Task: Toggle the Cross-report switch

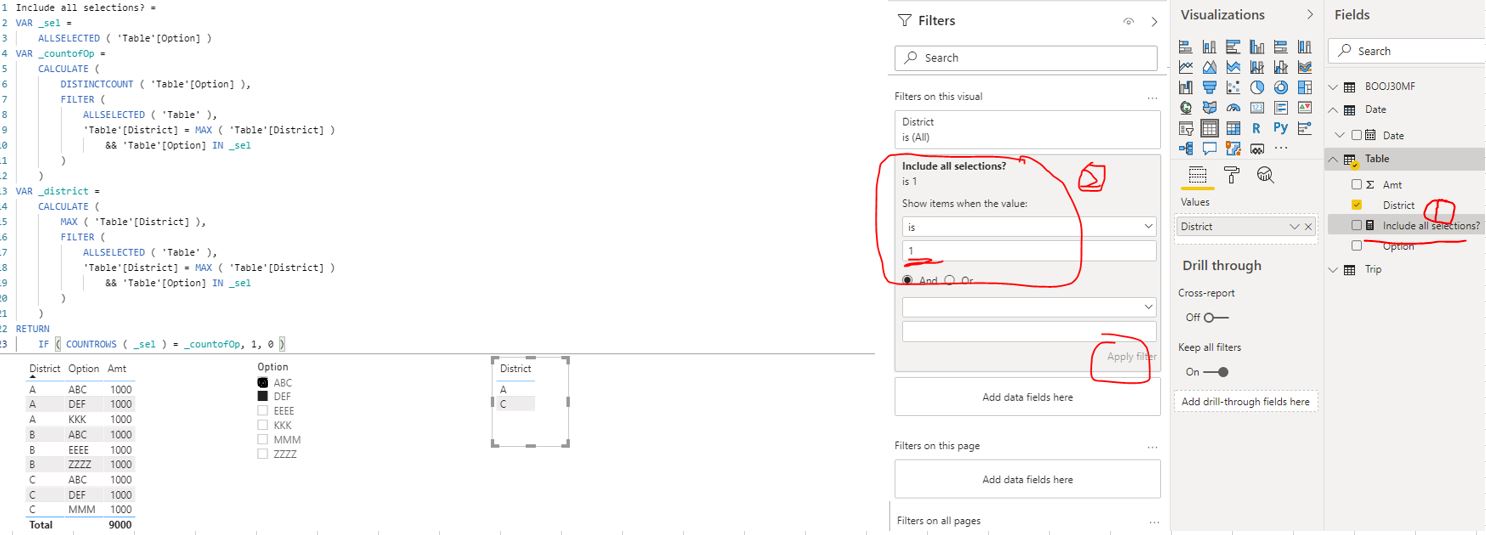Action: [x=1215, y=317]
